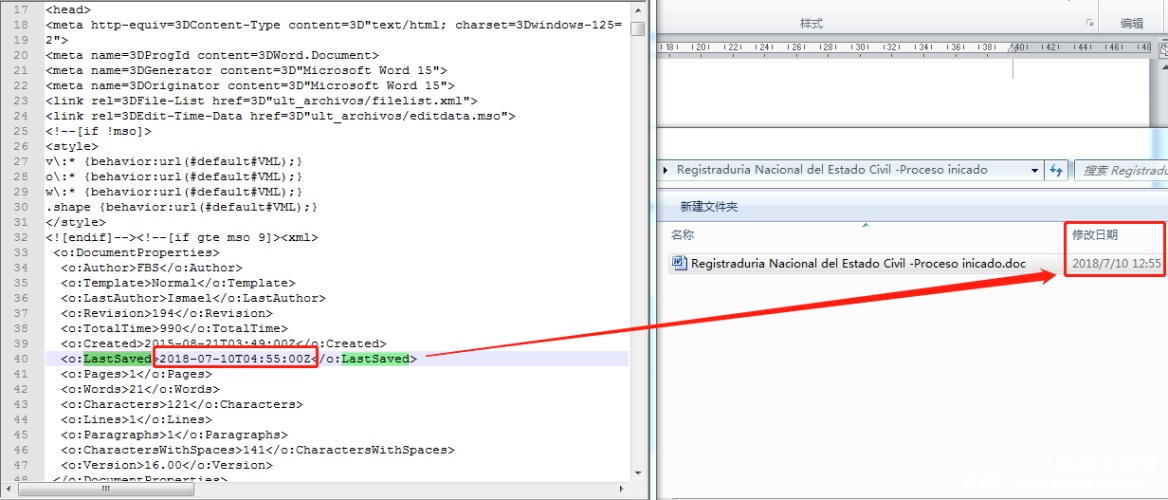Click the horizontal scrollbar left arrow
1168x500 pixels.
pyautogui.click(x=7, y=489)
